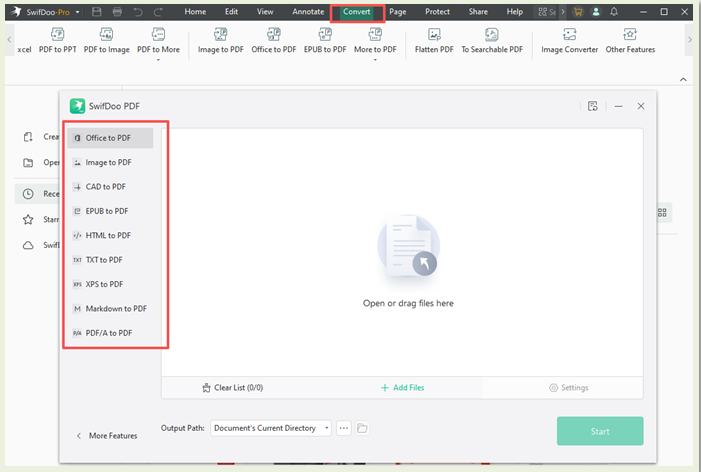
Task: Select CAD to PDF in the sidebar
Action: tap(110, 187)
